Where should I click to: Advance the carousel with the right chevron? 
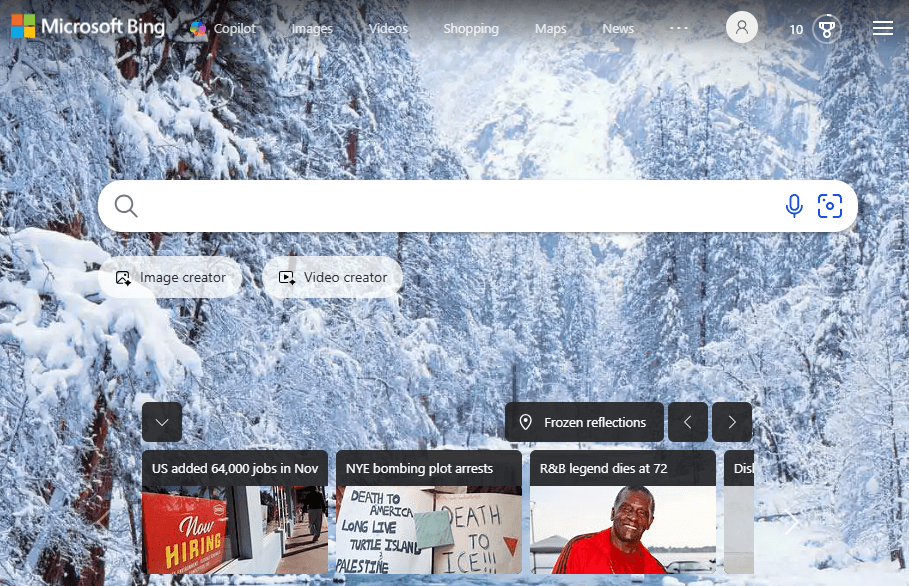pyautogui.click(x=732, y=422)
